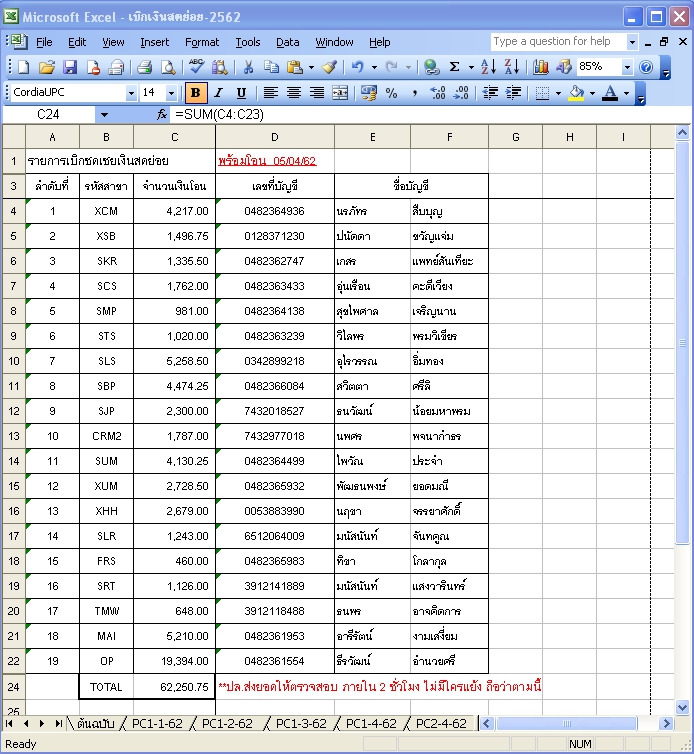The width and height of the screenshot is (694, 754).
Task: Open the Research tool icon
Action: [220, 67]
